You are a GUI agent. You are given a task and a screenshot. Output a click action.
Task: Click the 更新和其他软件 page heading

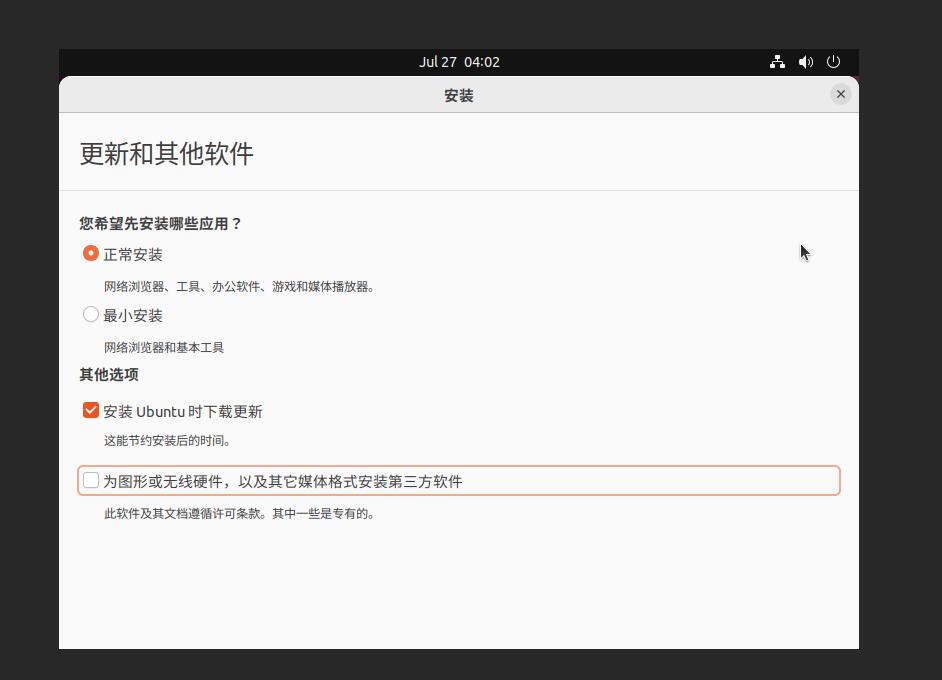pyautogui.click(x=166, y=154)
